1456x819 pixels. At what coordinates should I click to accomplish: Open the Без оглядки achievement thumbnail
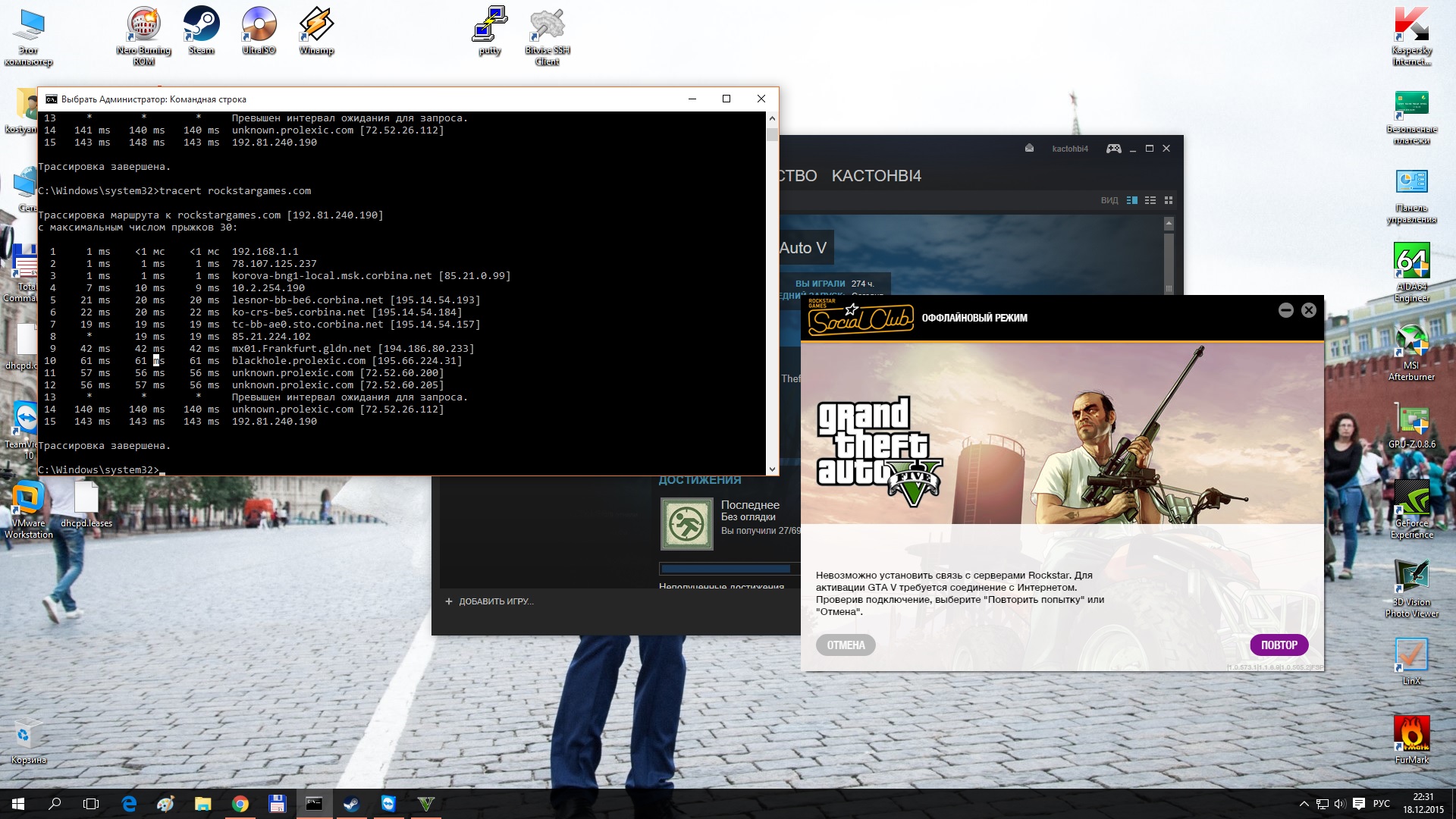[686, 523]
